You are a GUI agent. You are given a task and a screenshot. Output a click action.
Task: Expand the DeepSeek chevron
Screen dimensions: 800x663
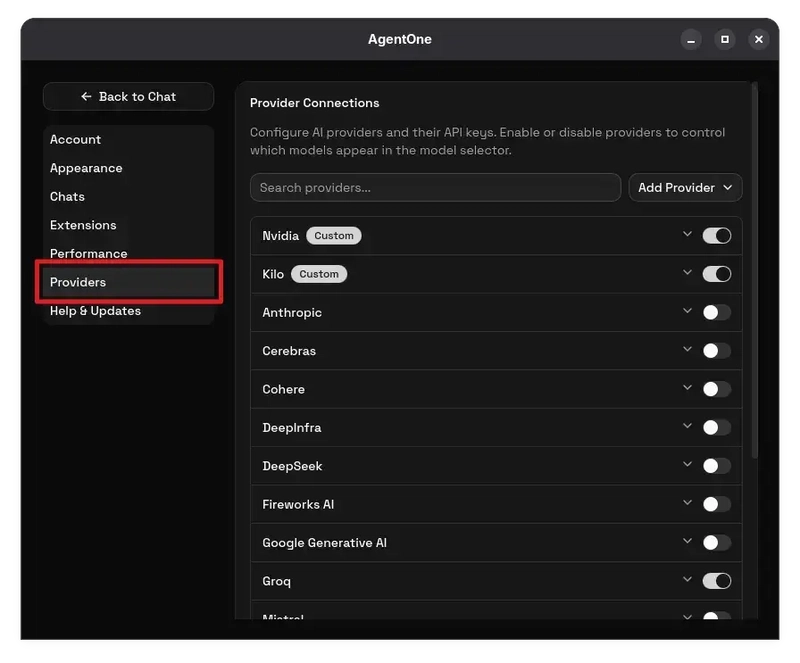[687, 463]
